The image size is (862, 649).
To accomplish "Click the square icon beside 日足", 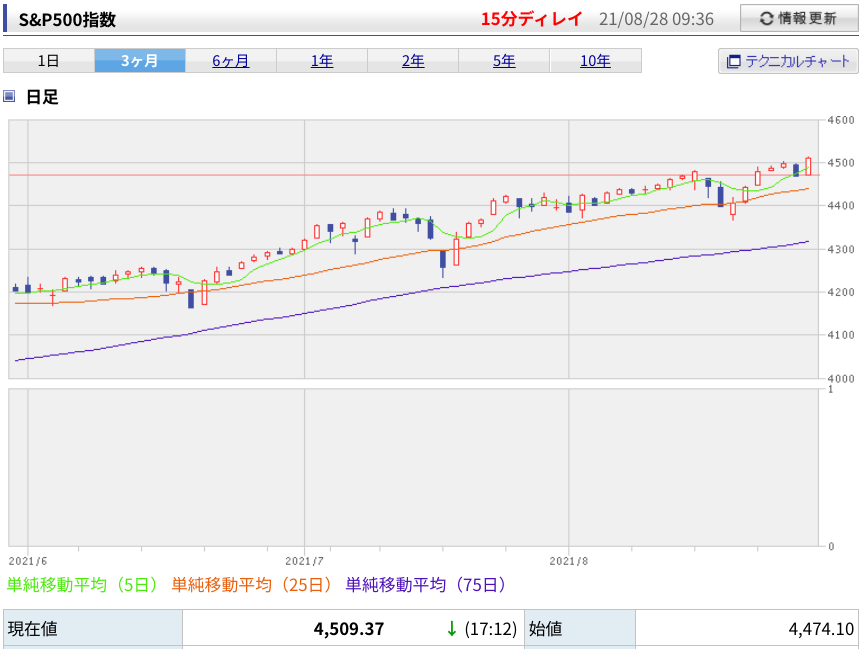I will (x=9, y=97).
